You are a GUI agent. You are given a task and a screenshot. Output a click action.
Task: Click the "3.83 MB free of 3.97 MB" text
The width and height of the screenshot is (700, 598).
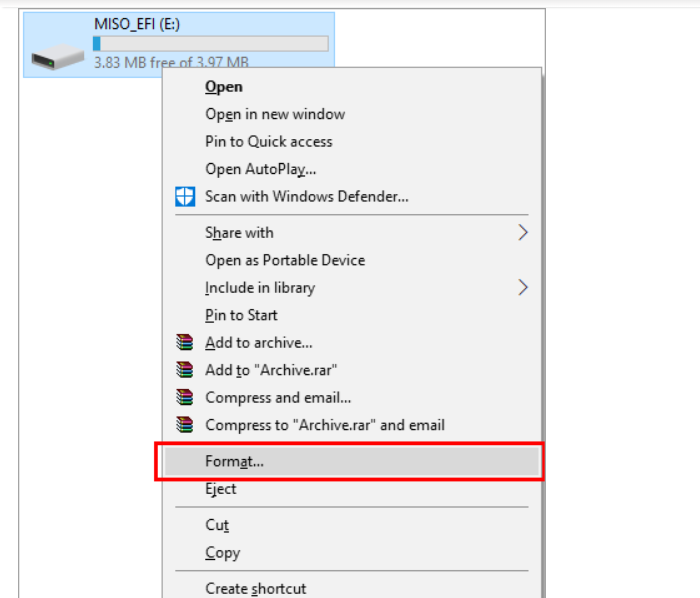171,62
